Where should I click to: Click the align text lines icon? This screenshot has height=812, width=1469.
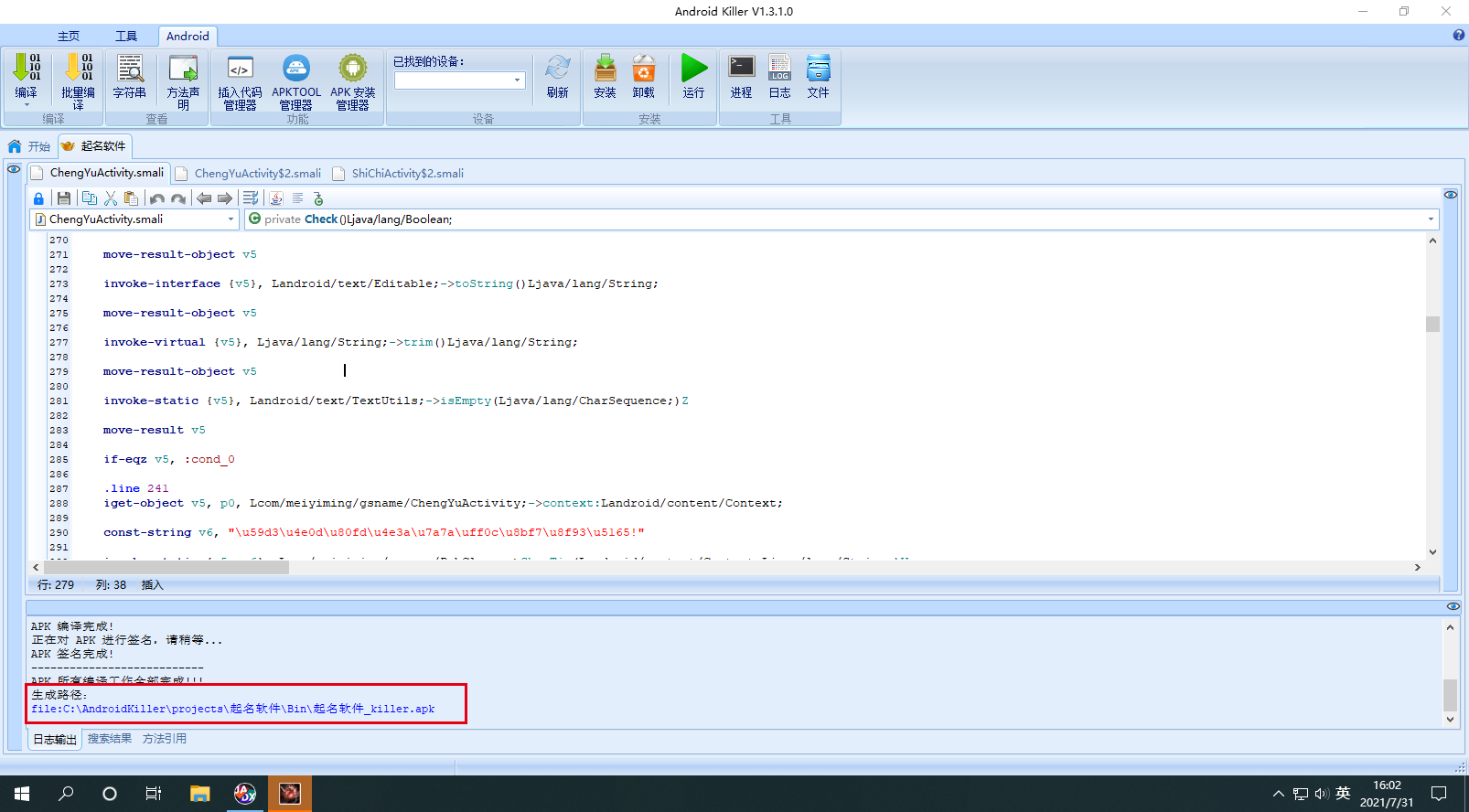point(297,198)
